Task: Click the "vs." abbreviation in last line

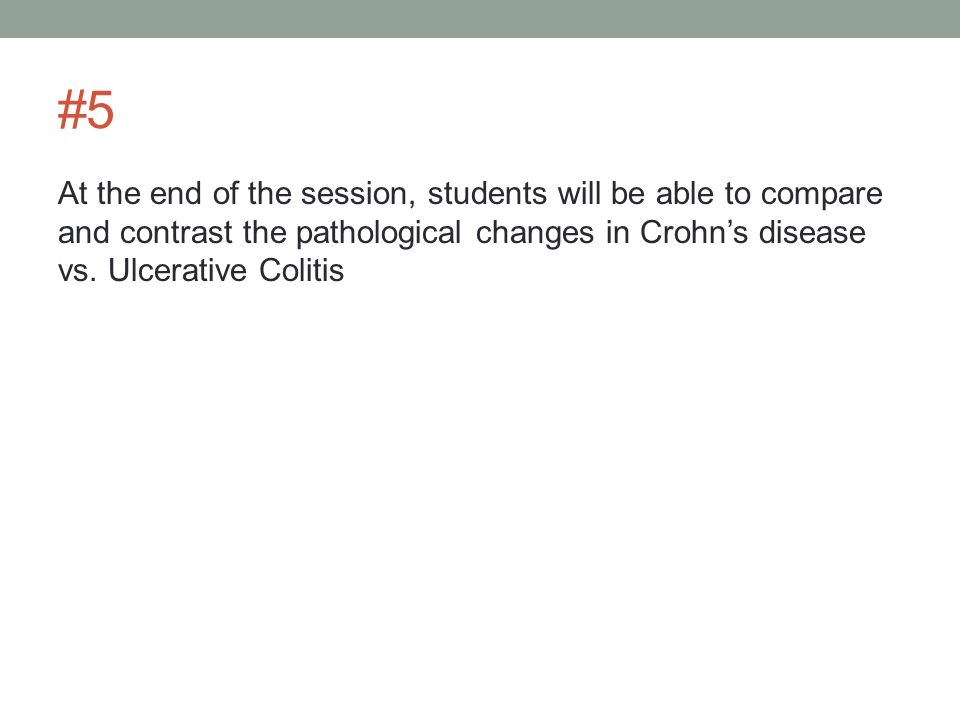Action: [x=77, y=272]
